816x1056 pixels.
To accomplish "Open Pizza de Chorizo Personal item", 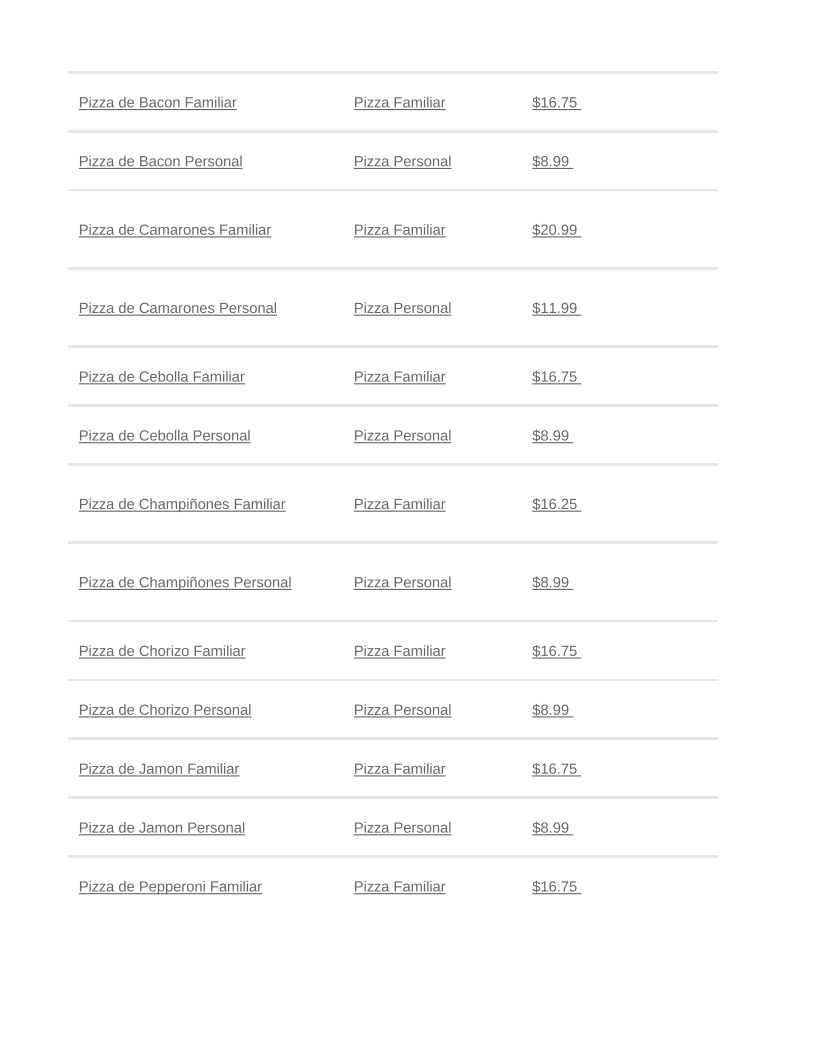I will click(164, 710).
